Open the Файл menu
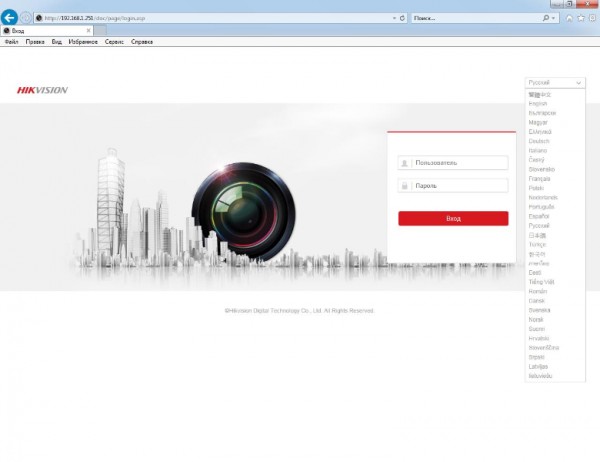The height and width of the screenshot is (462, 600). [x=11, y=42]
